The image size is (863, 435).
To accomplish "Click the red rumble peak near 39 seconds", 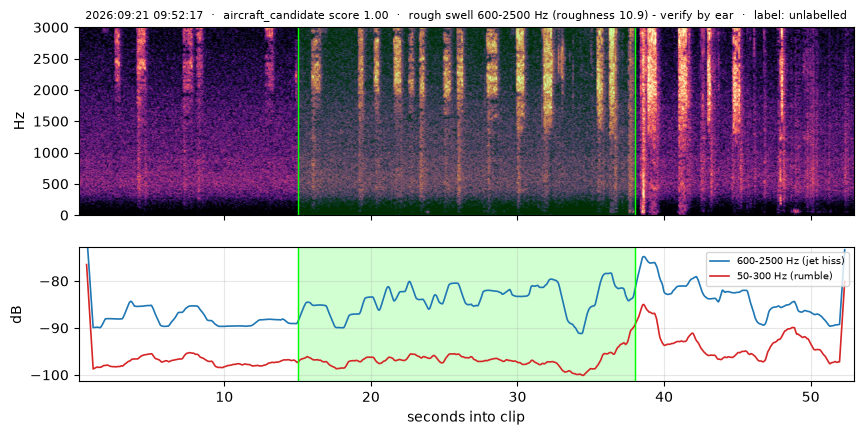I will pos(643,304).
